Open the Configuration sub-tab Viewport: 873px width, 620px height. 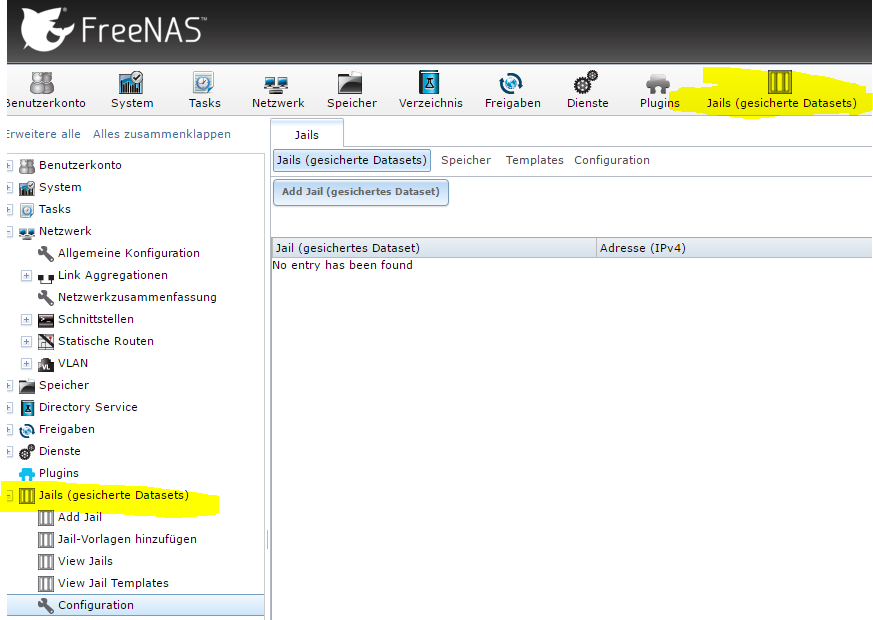[x=612, y=160]
